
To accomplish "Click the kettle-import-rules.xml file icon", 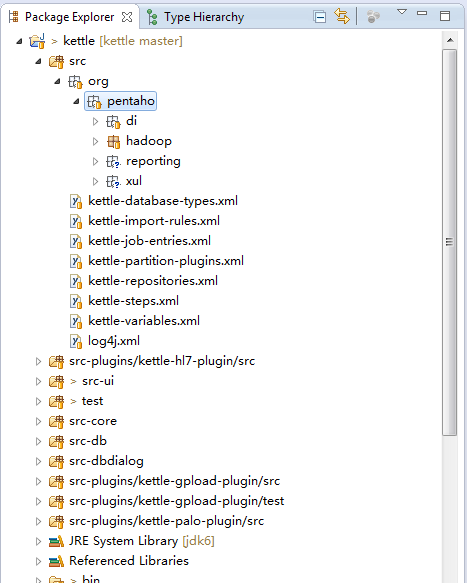I will pyautogui.click(x=76, y=222).
